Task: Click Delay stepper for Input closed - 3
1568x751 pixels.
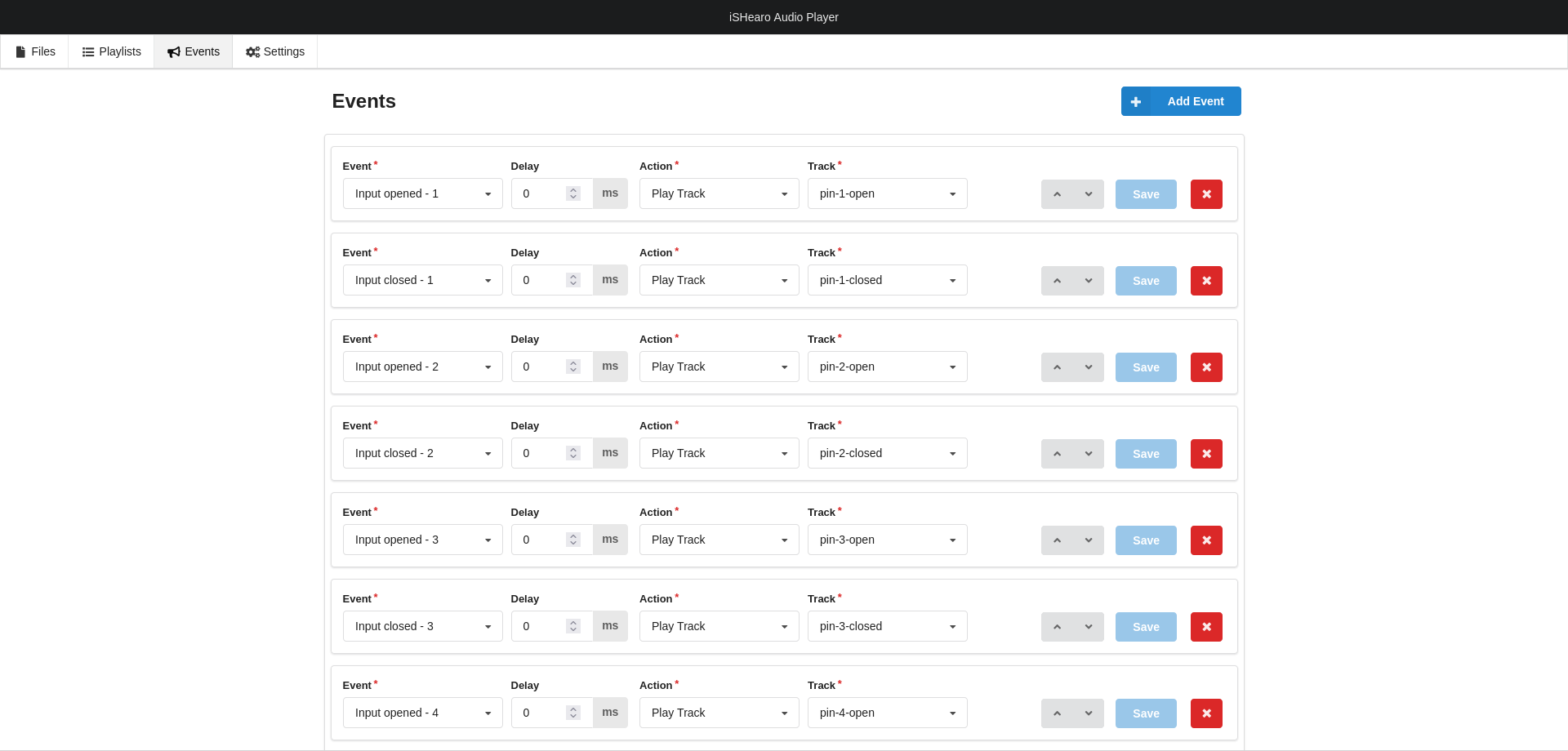Action: 573,626
